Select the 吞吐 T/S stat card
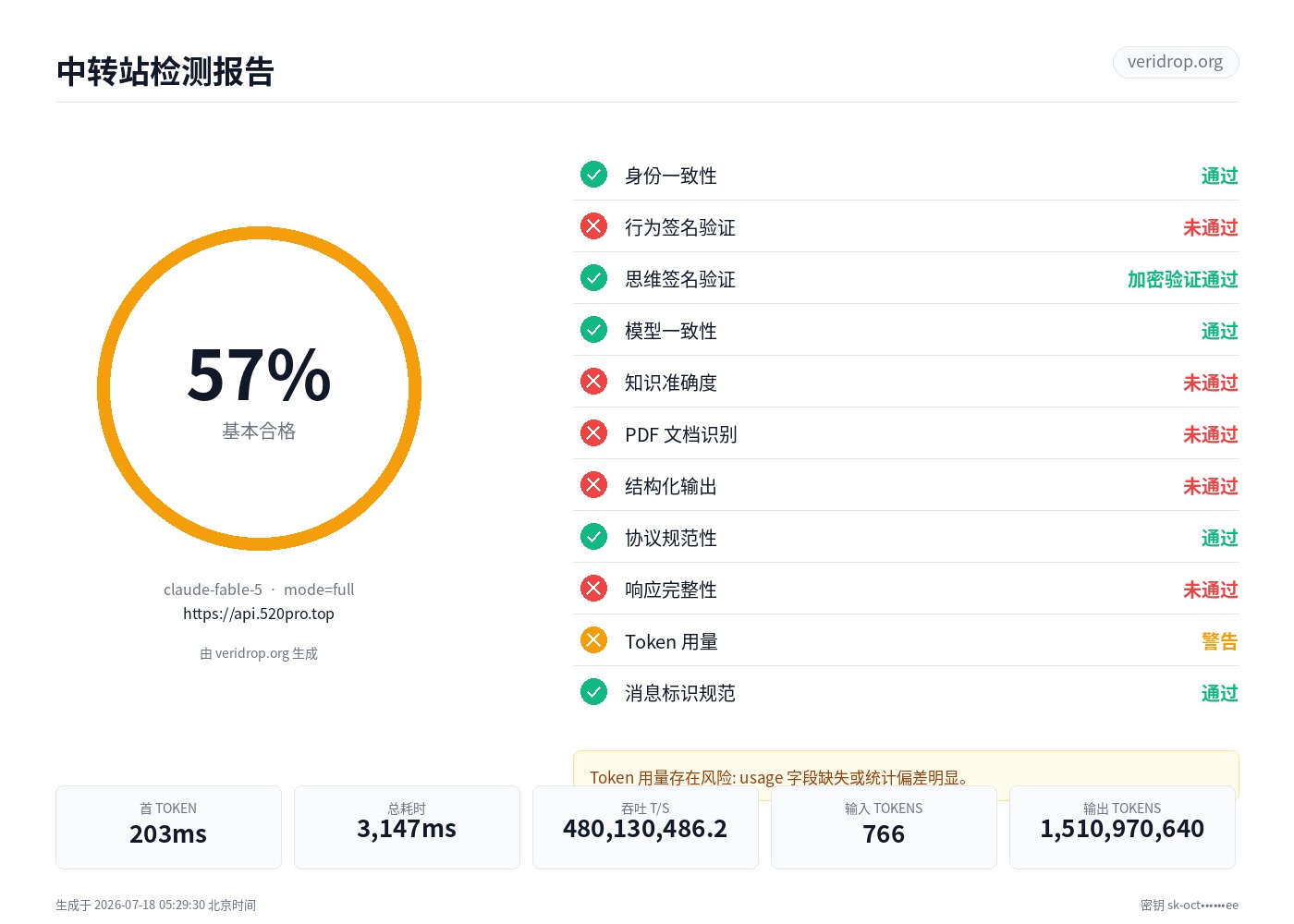 645,827
